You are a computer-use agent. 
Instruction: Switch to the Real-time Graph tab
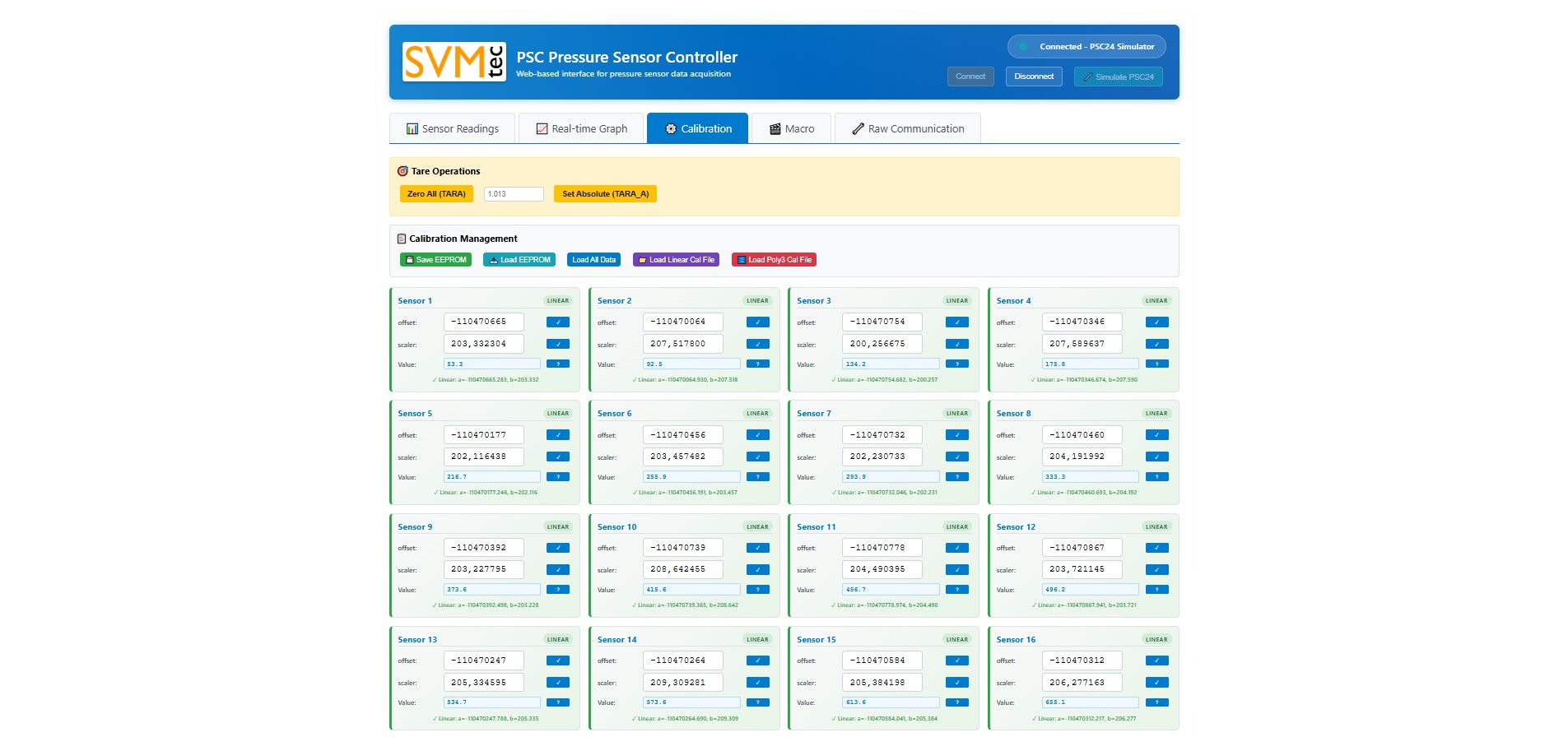click(581, 129)
